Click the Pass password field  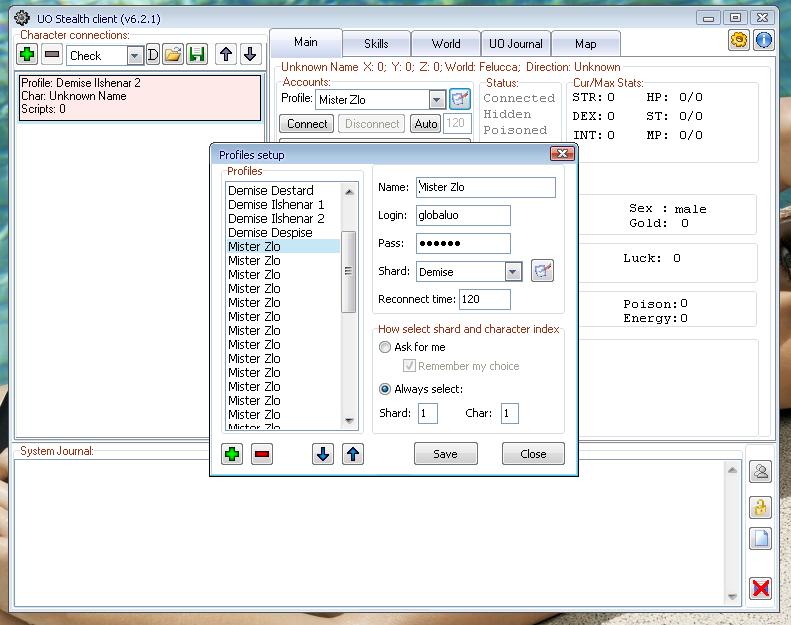pyautogui.click(x=463, y=243)
